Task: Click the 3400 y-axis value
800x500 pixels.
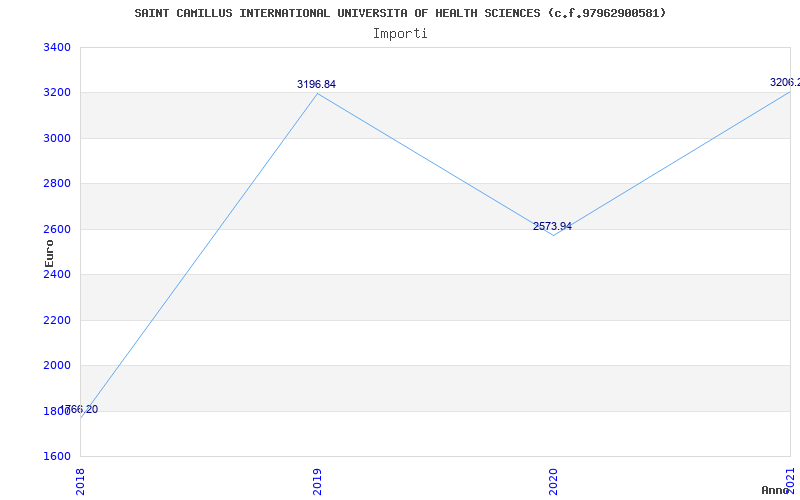Action: tap(57, 48)
